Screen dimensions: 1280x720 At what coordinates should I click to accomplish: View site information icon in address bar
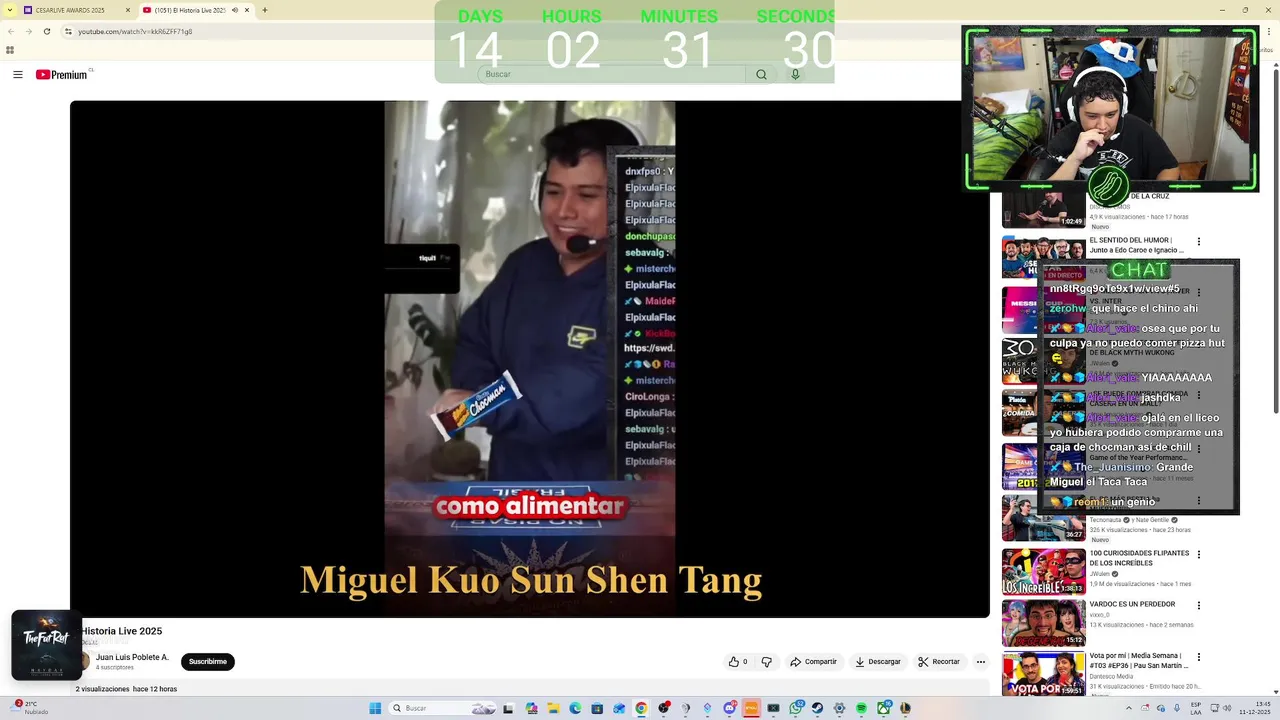68,31
